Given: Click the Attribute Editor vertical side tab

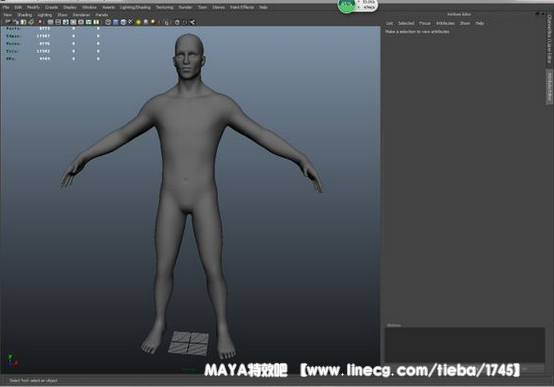Looking at the screenshot, I should [549, 85].
